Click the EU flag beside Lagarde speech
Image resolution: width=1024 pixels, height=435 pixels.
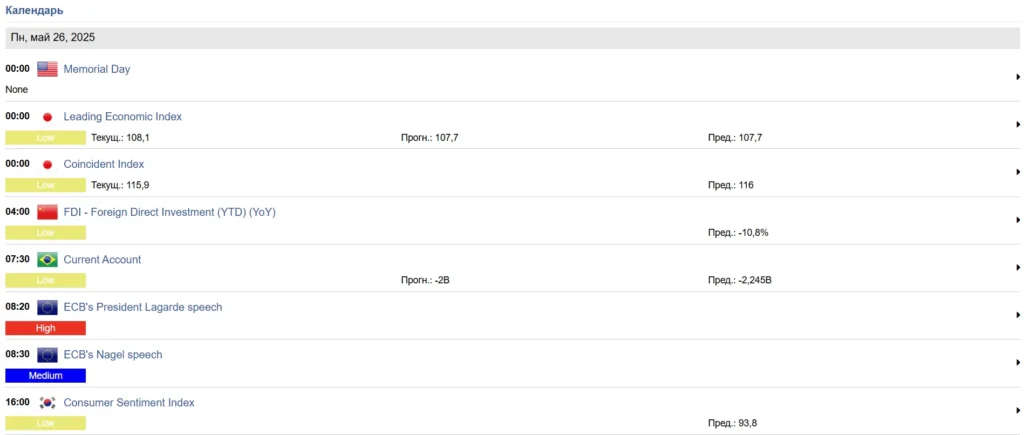47,307
